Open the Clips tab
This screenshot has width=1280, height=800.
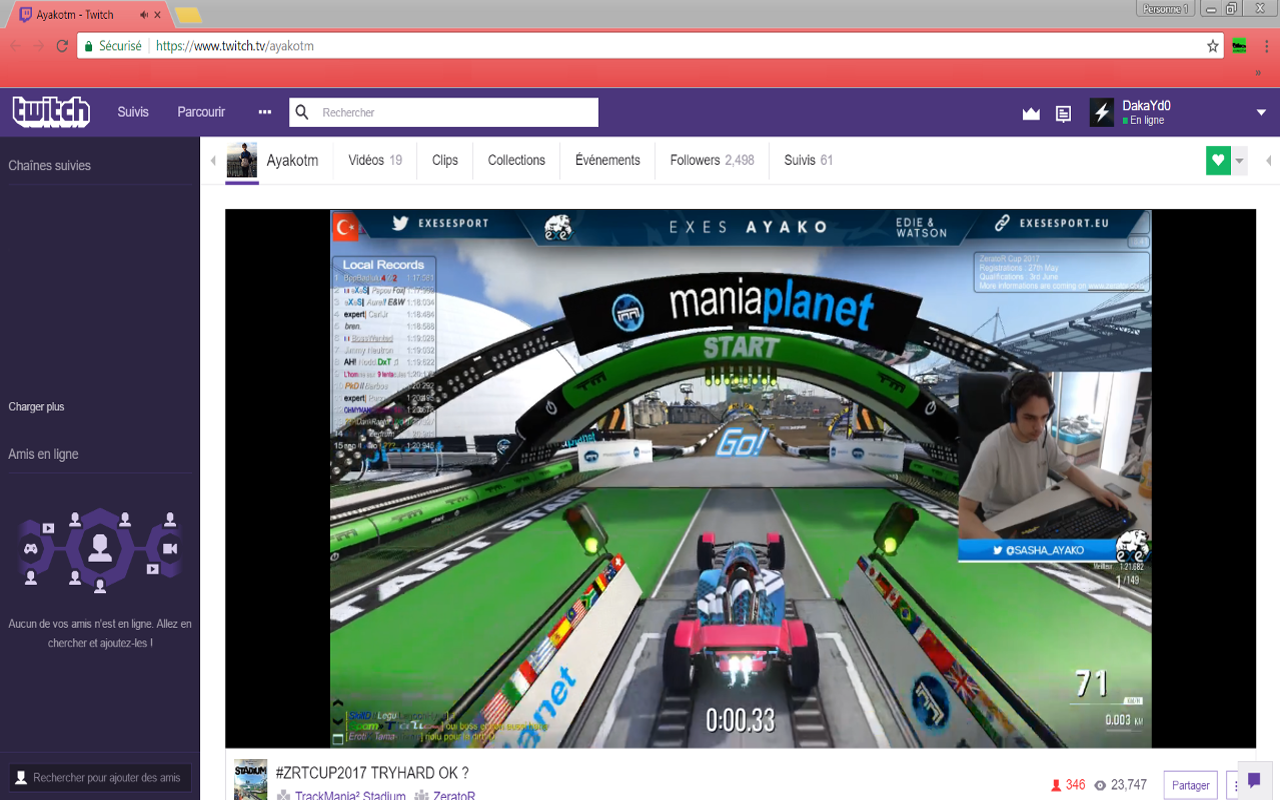click(445, 160)
